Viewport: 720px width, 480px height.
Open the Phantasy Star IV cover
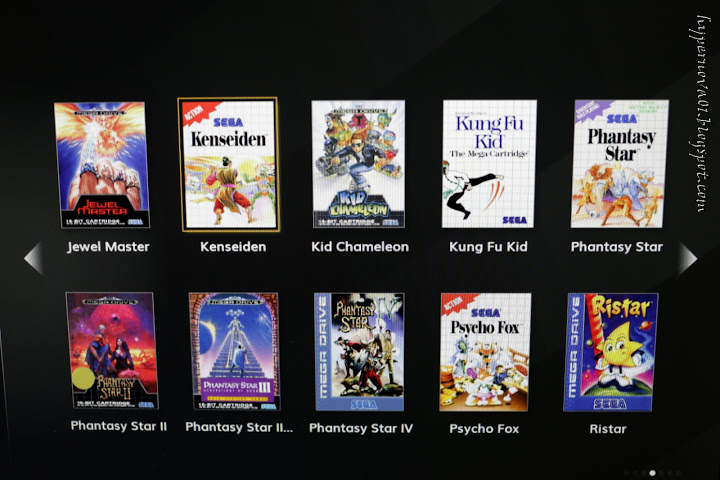coord(360,352)
